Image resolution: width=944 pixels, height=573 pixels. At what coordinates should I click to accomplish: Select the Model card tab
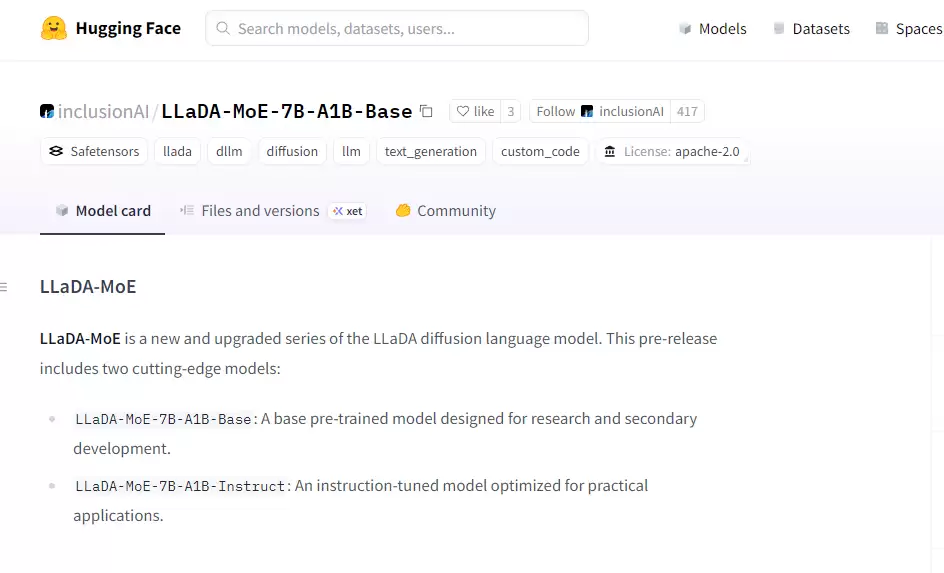(x=103, y=211)
